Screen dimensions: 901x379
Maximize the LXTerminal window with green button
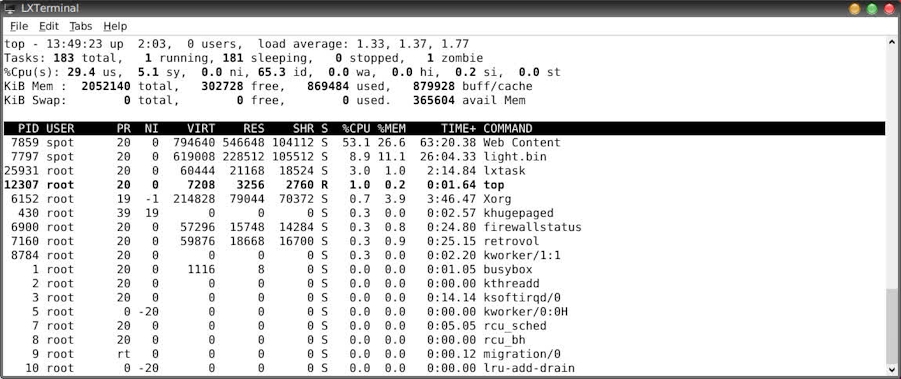872,9
